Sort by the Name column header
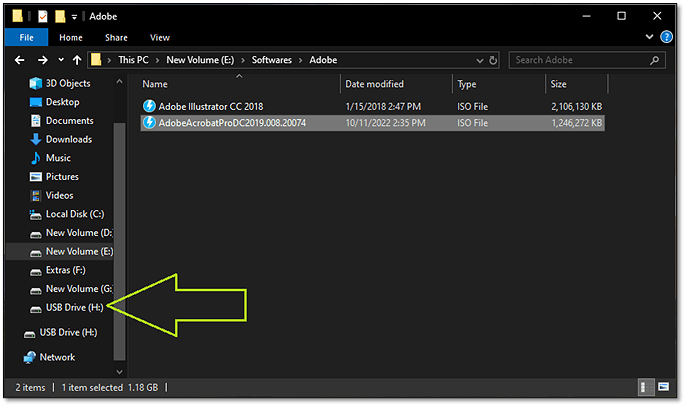Screen dimensions: 686x407 point(240,84)
